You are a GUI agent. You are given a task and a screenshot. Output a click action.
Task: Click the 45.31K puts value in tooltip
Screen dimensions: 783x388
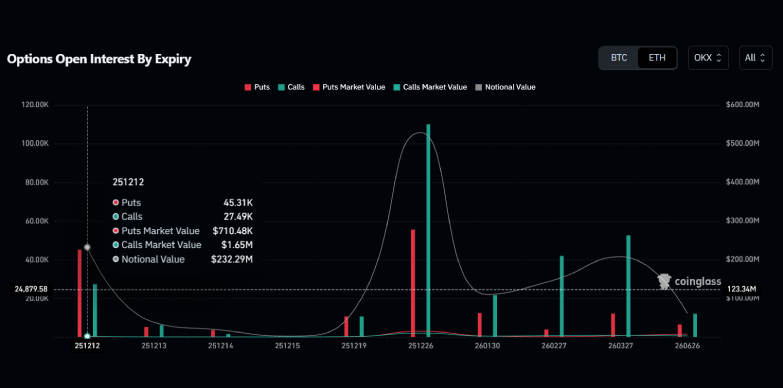coord(238,203)
